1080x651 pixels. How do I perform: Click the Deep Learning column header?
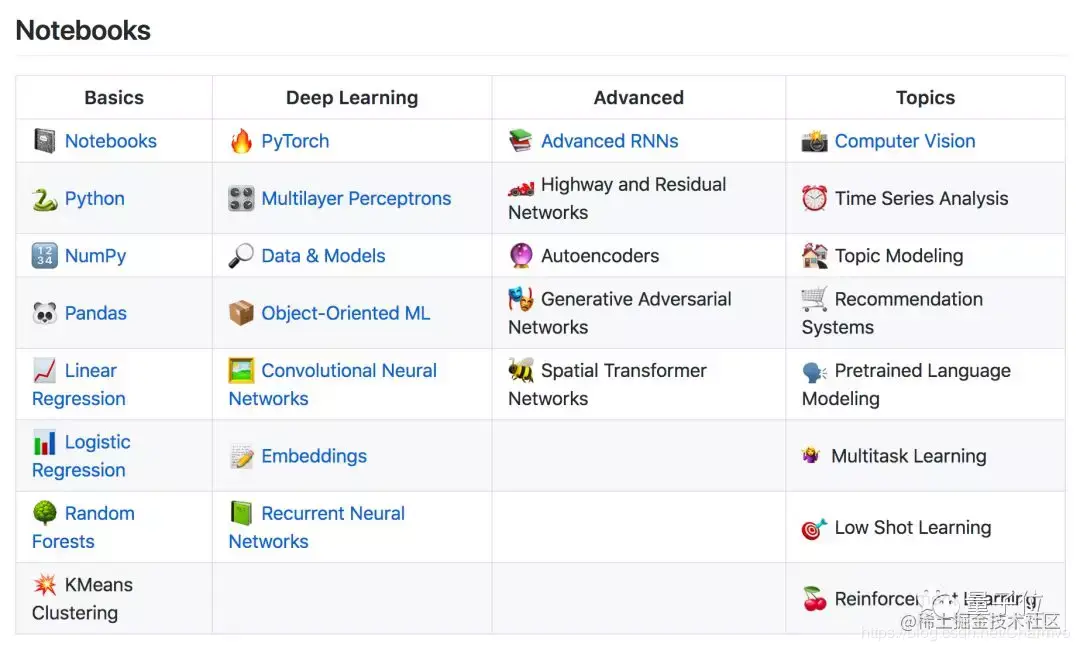coord(352,98)
